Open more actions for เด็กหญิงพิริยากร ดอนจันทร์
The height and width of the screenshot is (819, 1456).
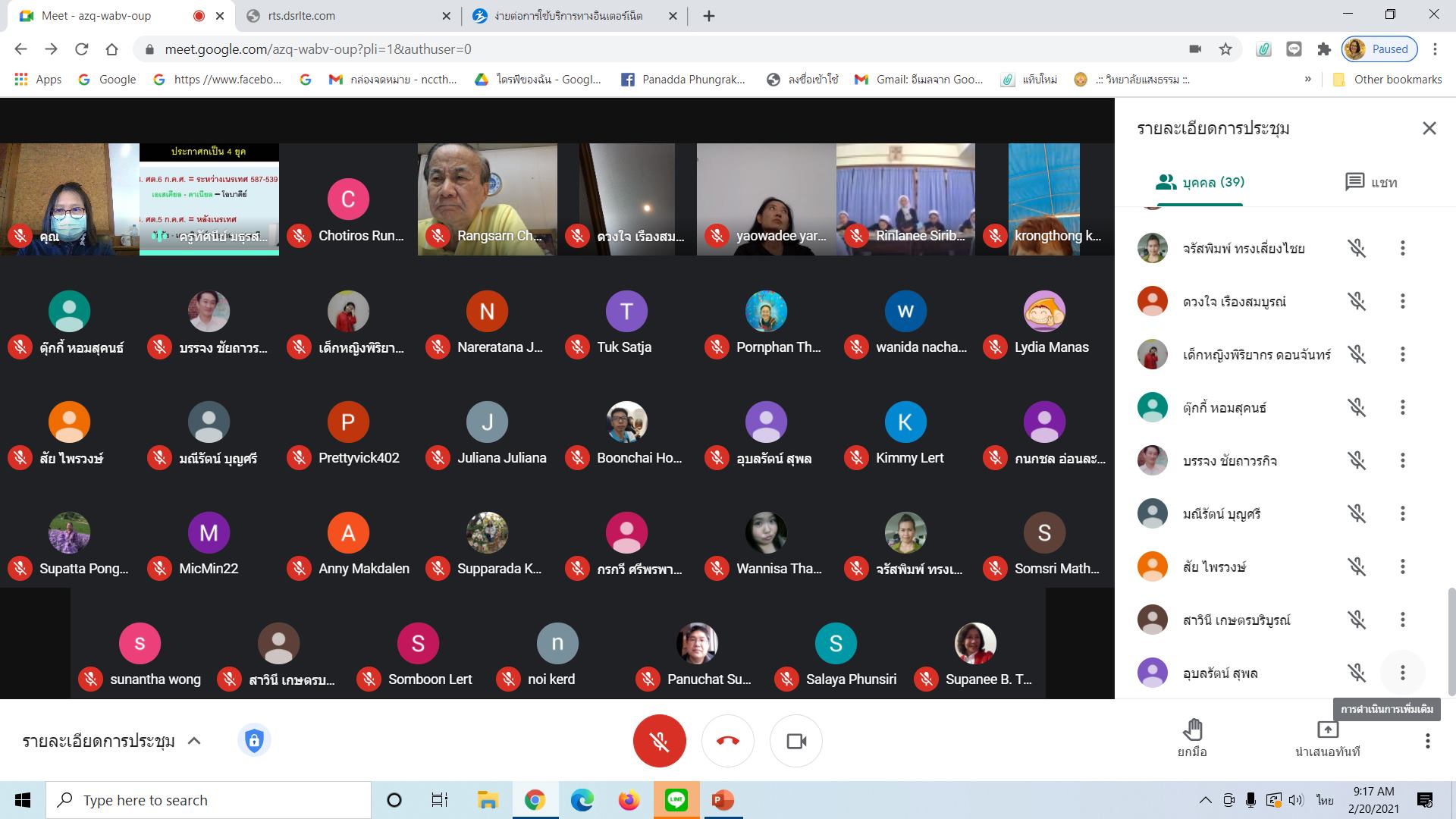pos(1403,354)
